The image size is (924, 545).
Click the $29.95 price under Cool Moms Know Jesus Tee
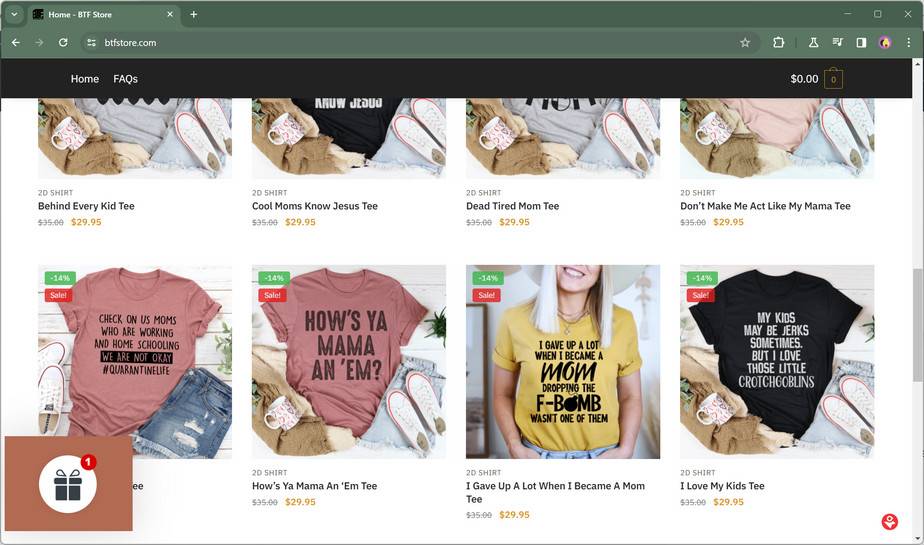pyautogui.click(x=301, y=222)
